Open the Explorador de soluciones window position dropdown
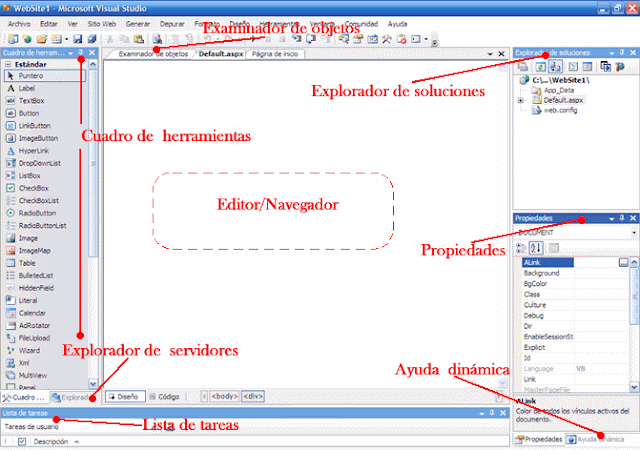The height and width of the screenshot is (450, 640). tap(611, 53)
